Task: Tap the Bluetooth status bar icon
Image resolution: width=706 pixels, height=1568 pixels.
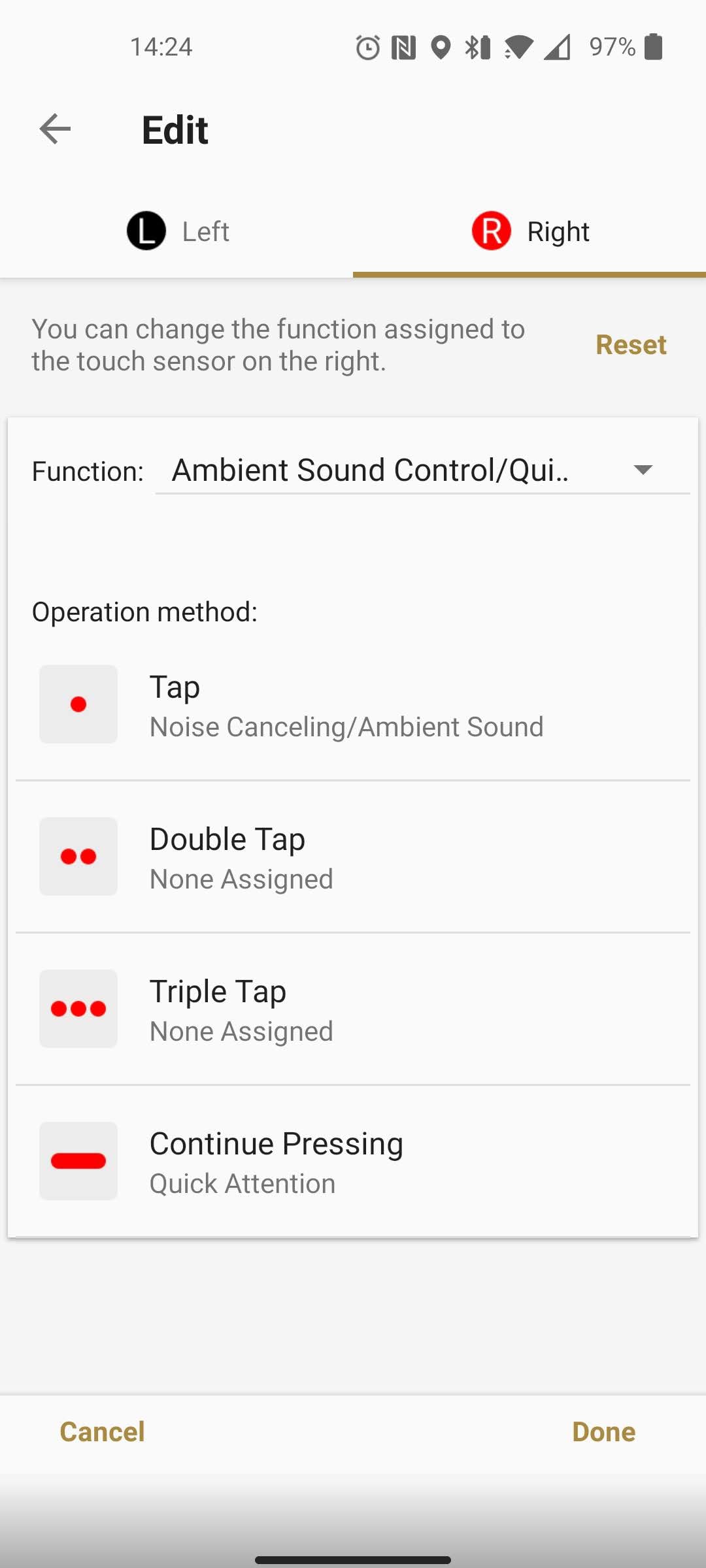Action: 477,47
